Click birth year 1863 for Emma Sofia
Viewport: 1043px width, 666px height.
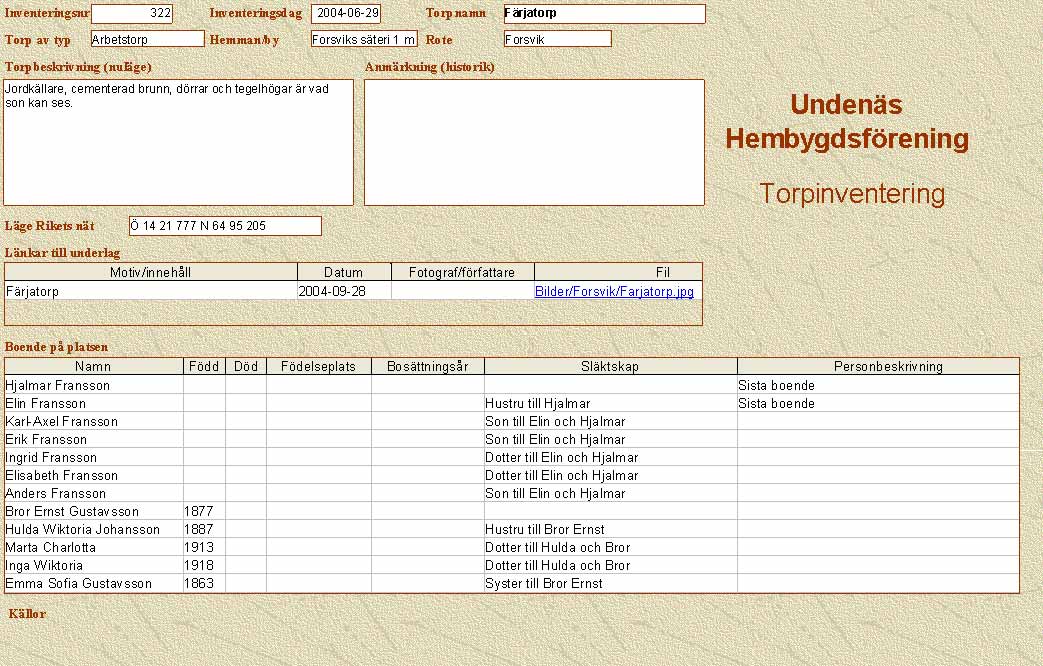tap(199, 583)
